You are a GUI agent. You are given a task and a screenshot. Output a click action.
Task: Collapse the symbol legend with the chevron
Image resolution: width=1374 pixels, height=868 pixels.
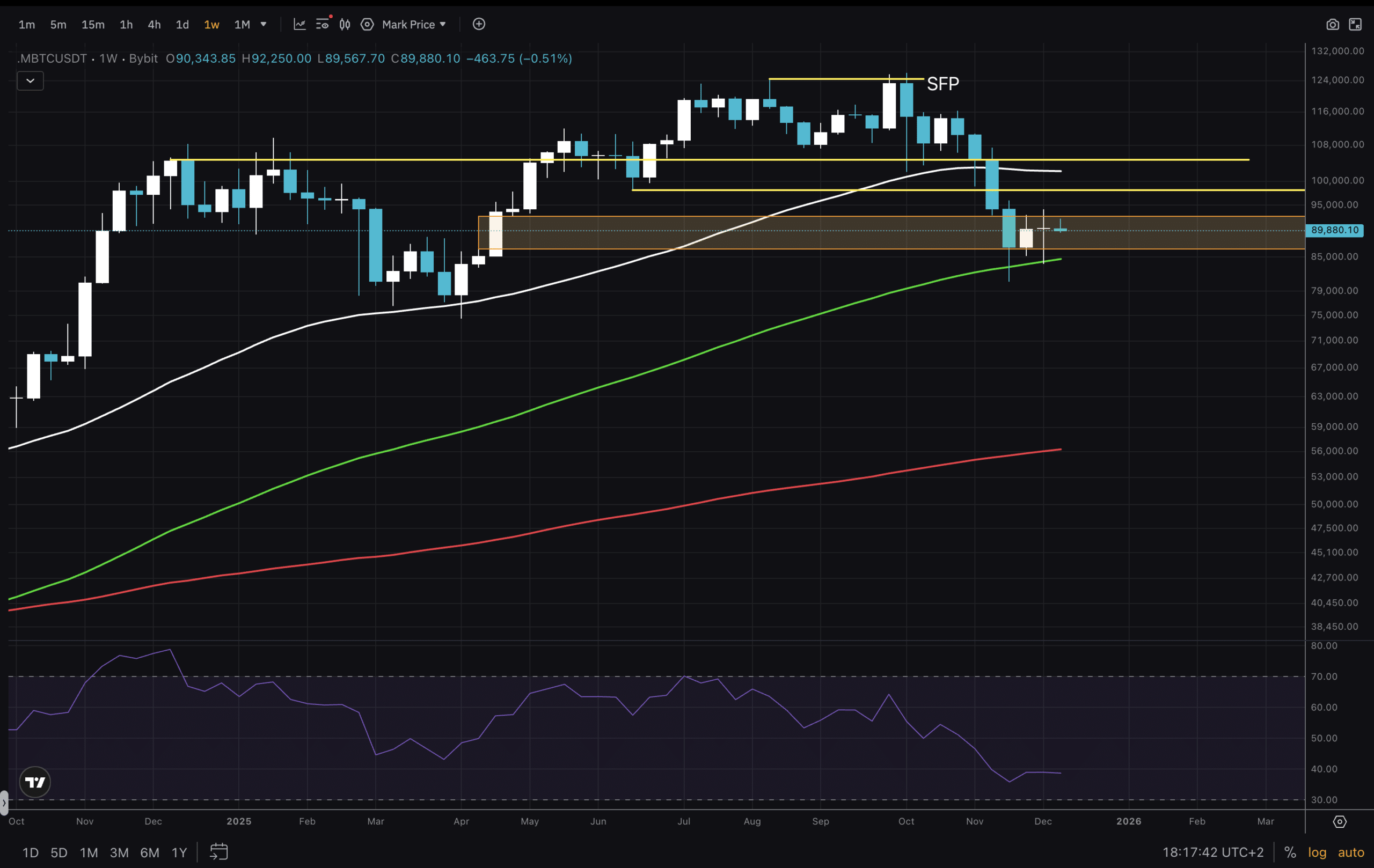click(x=30, y=80)
